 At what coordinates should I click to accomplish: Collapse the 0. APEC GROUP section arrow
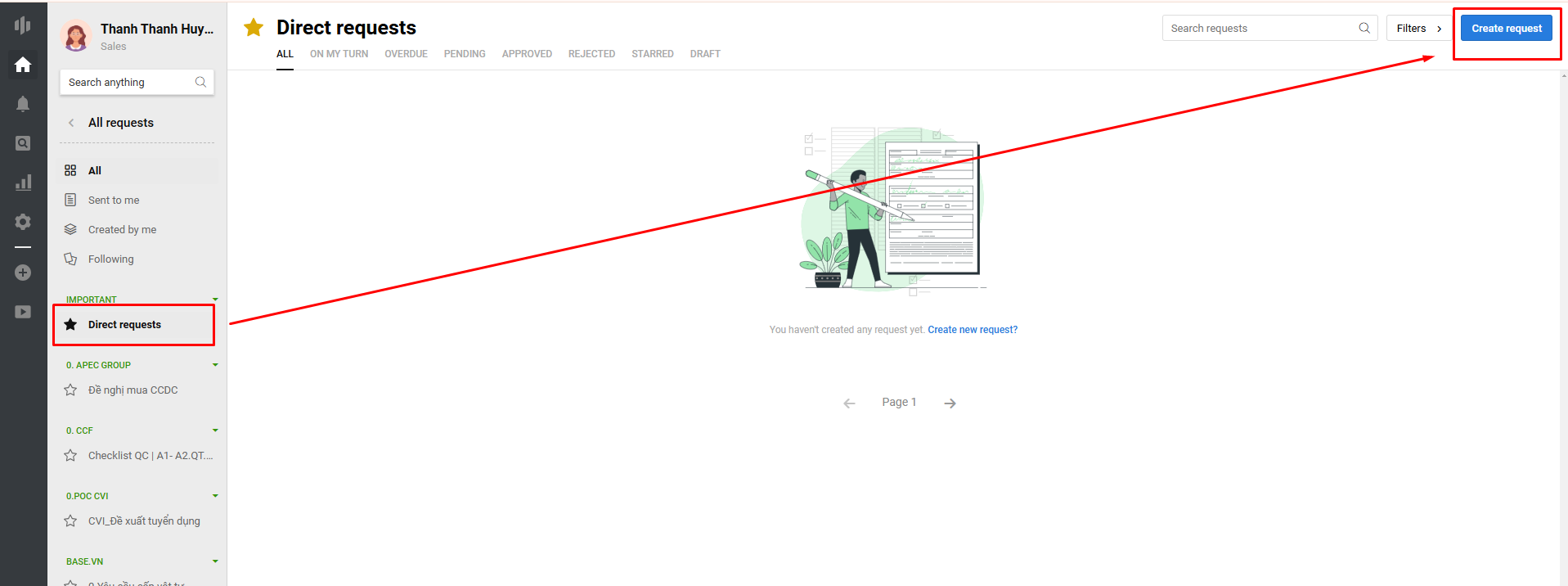coord(215,365)
